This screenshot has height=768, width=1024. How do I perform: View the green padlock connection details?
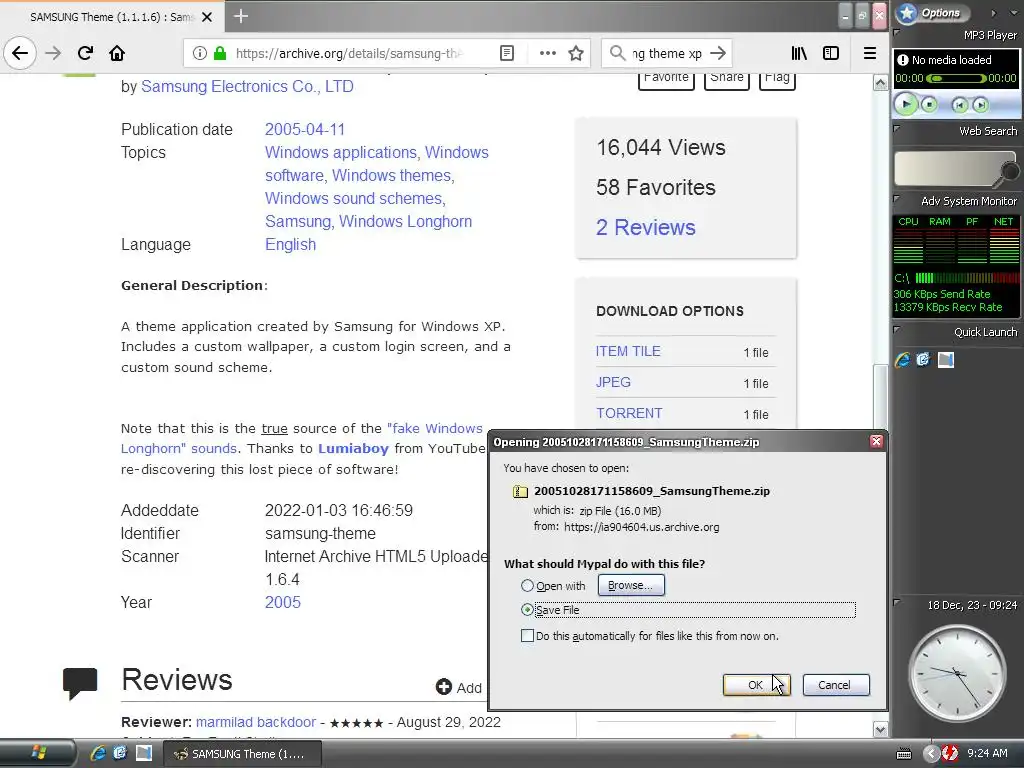click(x=220, y=53)
